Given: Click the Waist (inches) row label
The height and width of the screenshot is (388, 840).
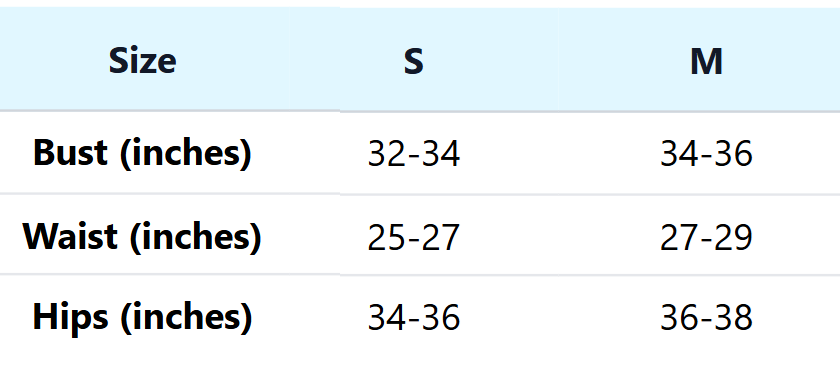Looking at the screenshot, I should [x=142, y=236].
